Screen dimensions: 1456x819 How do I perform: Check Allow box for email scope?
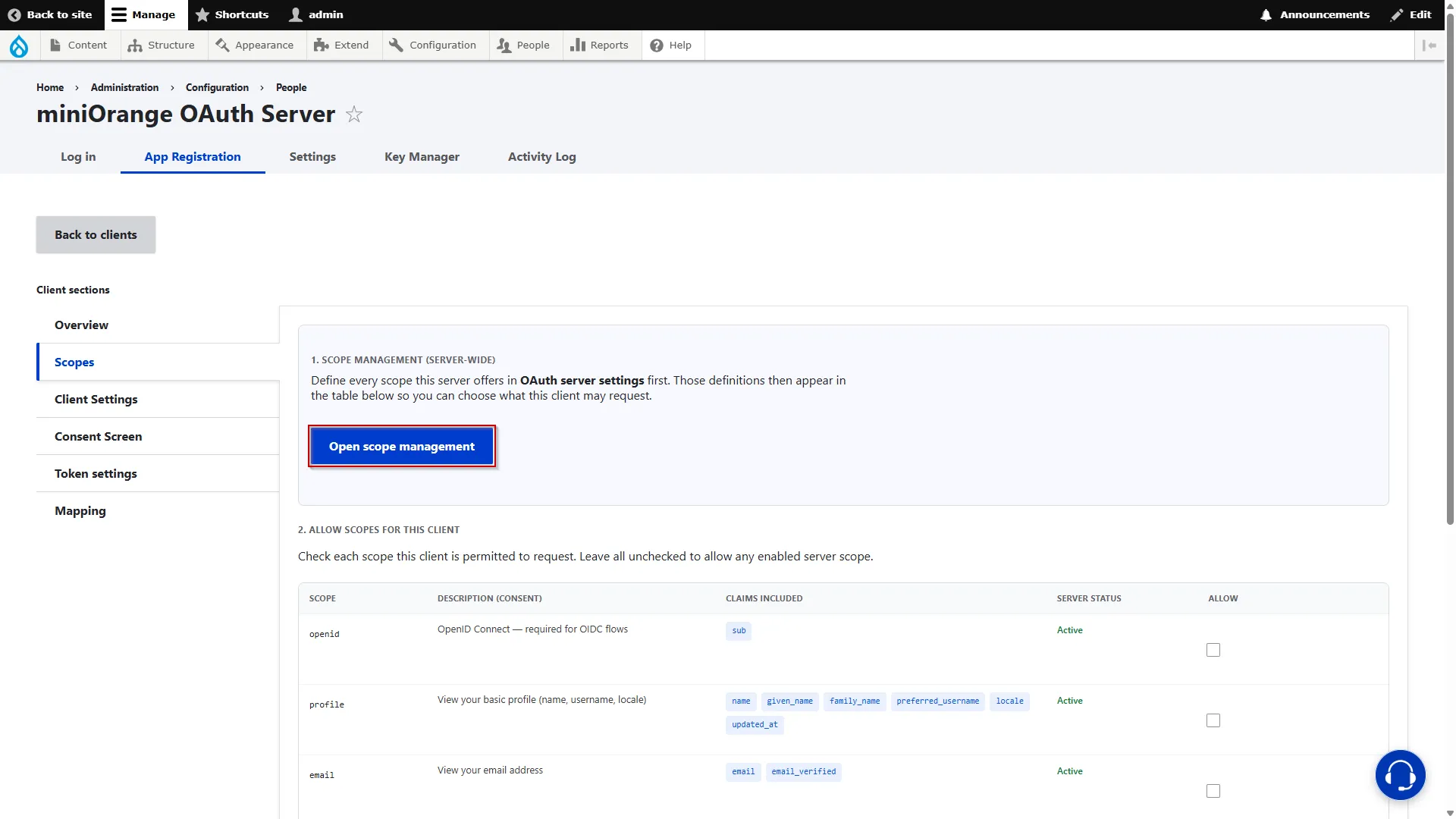coord(1213,791)
